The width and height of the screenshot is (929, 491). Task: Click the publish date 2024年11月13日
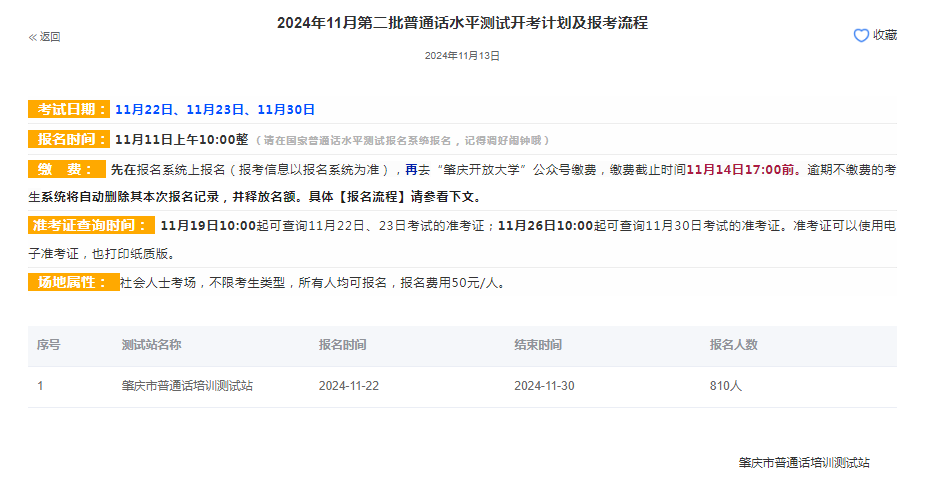[462, 56]
